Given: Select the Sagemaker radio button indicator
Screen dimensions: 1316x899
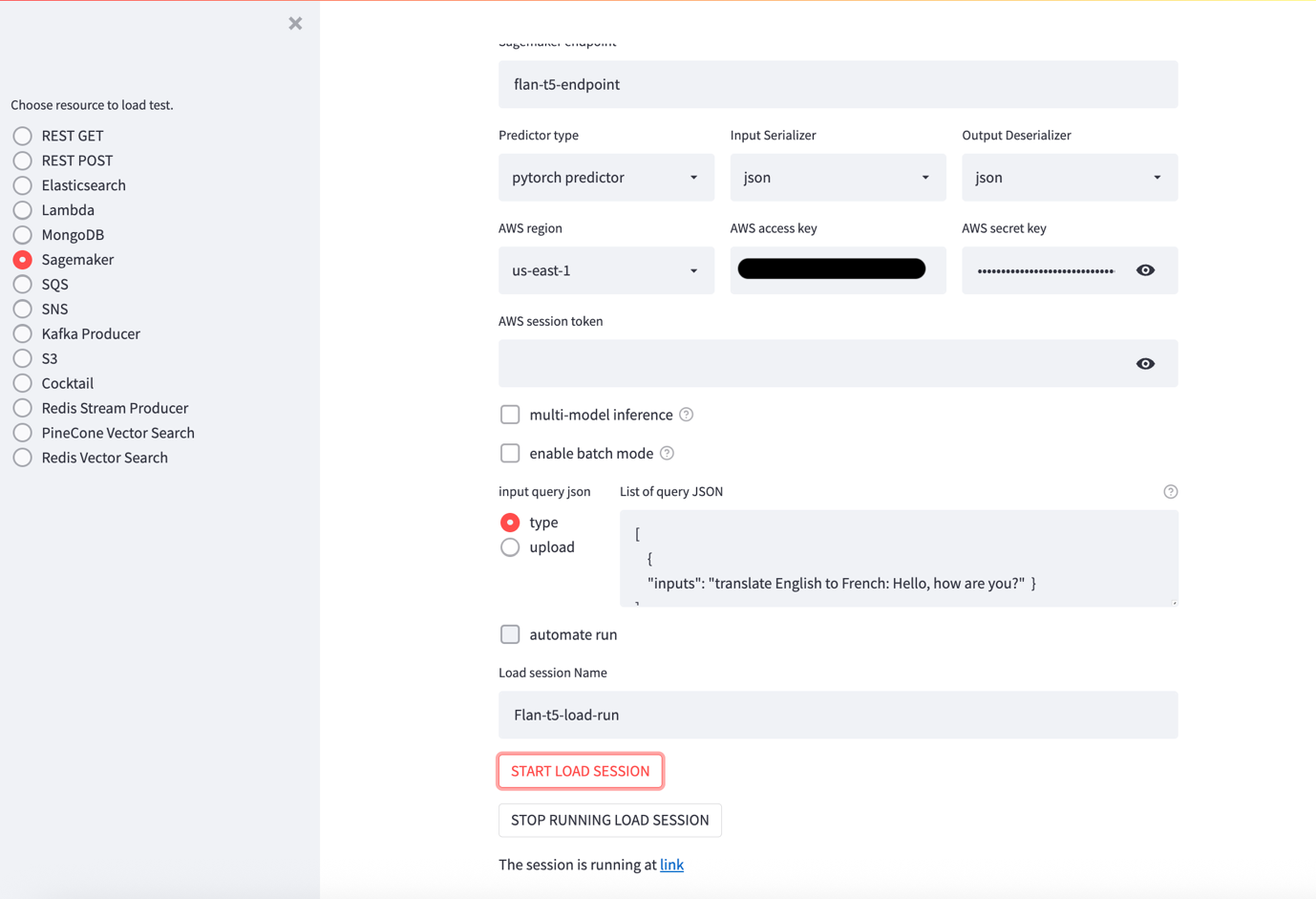Looking at the screenshot, I should (x=22, y=259).
